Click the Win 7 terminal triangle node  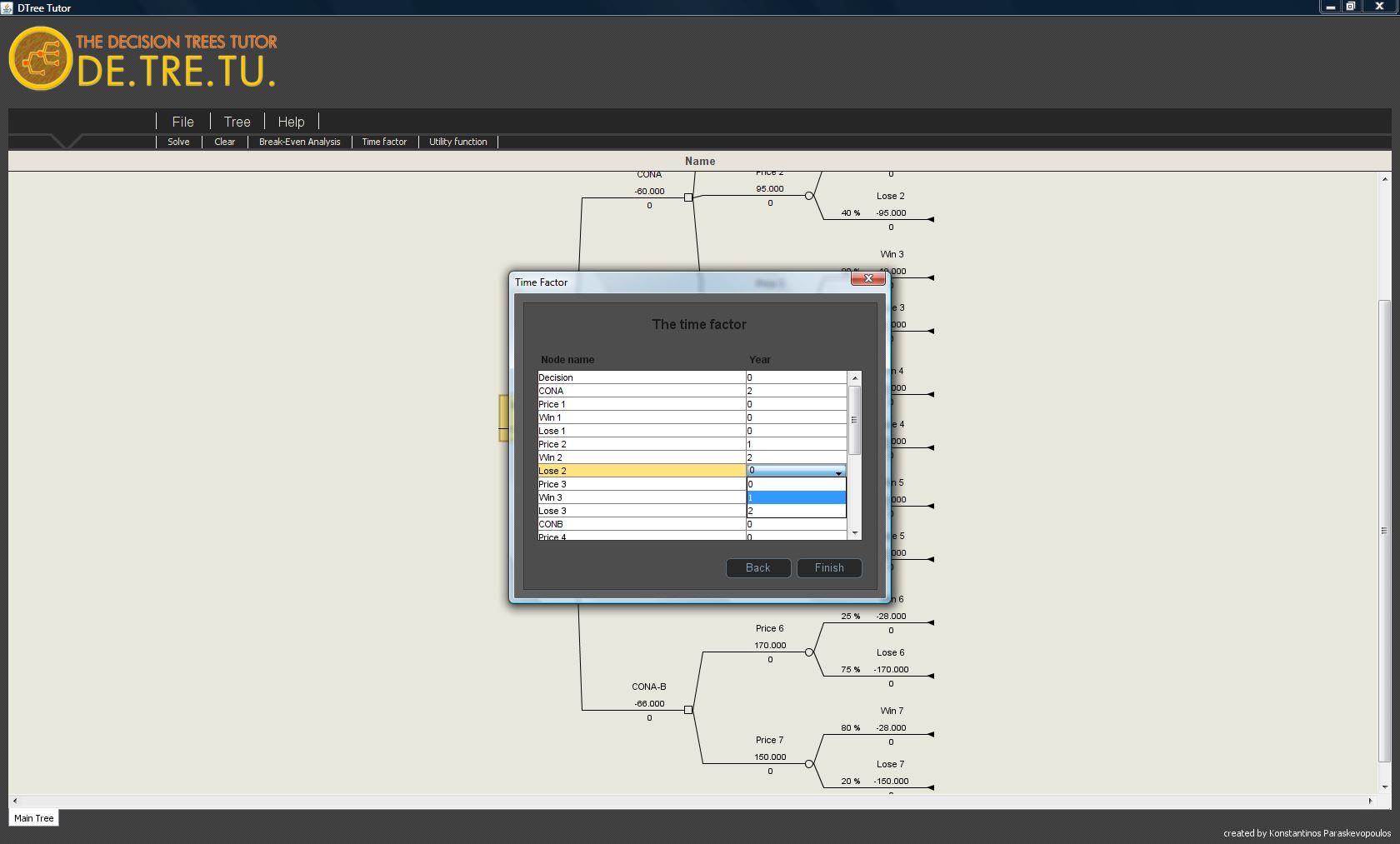click(x=930, y=734)
